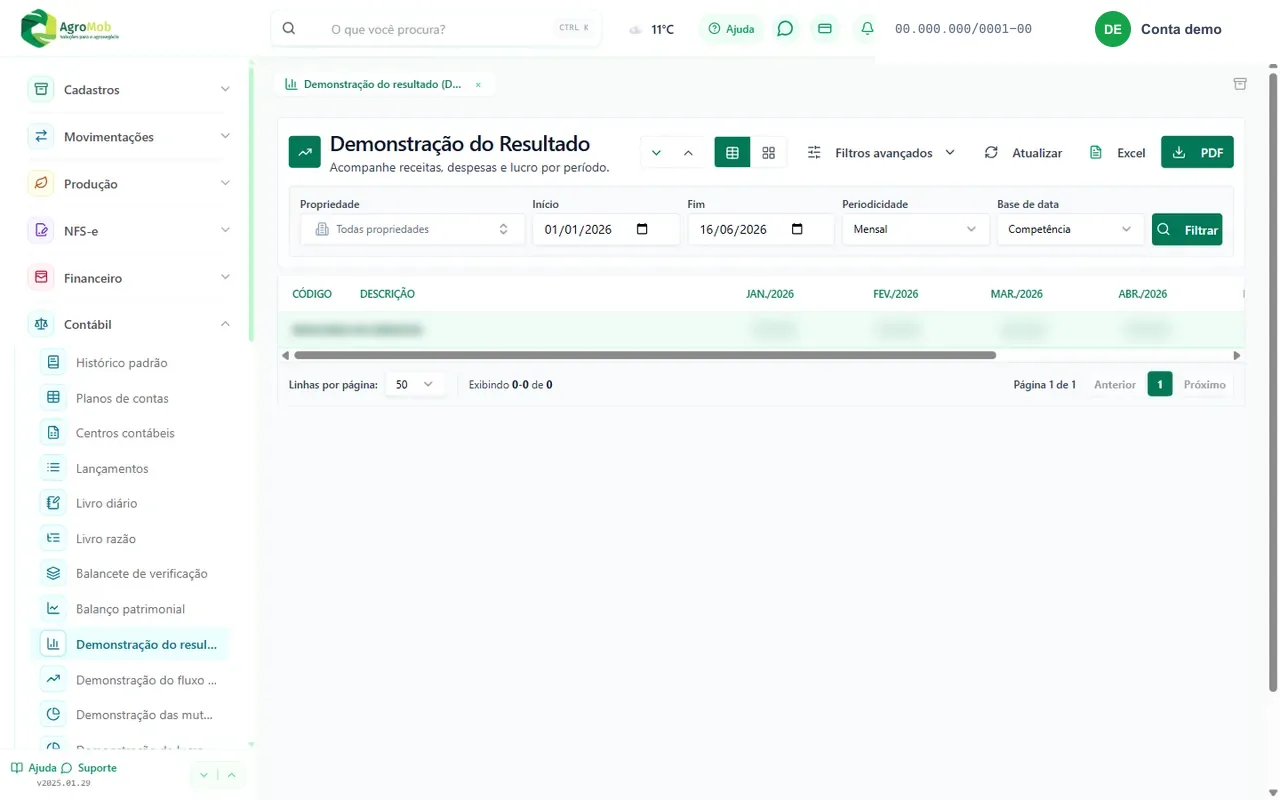Image resolution: width=1280 pixels, height=800 pixels.
Task: Open the billing card icon in header
Action: 825,29
